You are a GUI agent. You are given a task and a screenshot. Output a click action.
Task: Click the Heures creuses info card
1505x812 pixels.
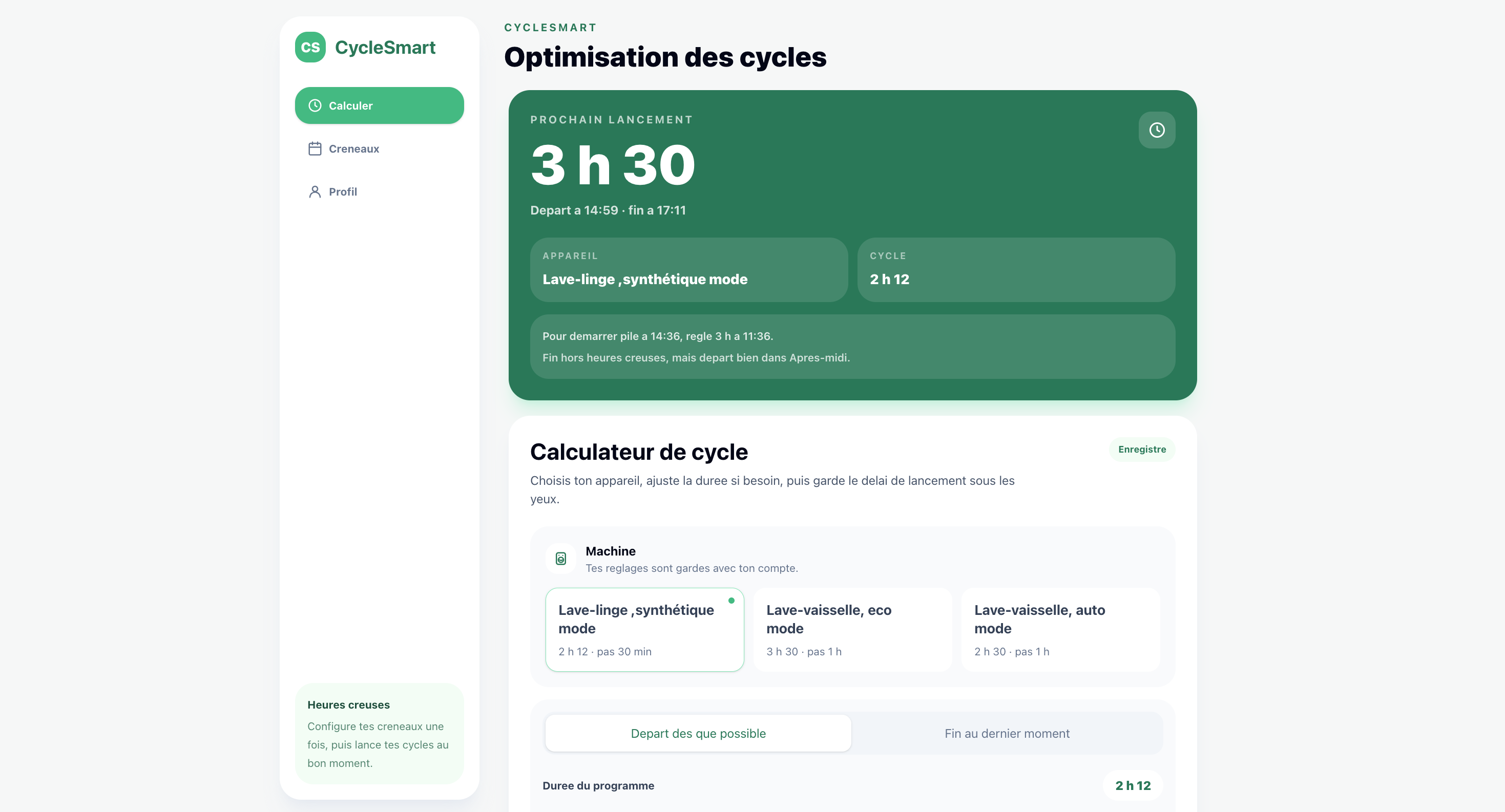tap(379, 734)
